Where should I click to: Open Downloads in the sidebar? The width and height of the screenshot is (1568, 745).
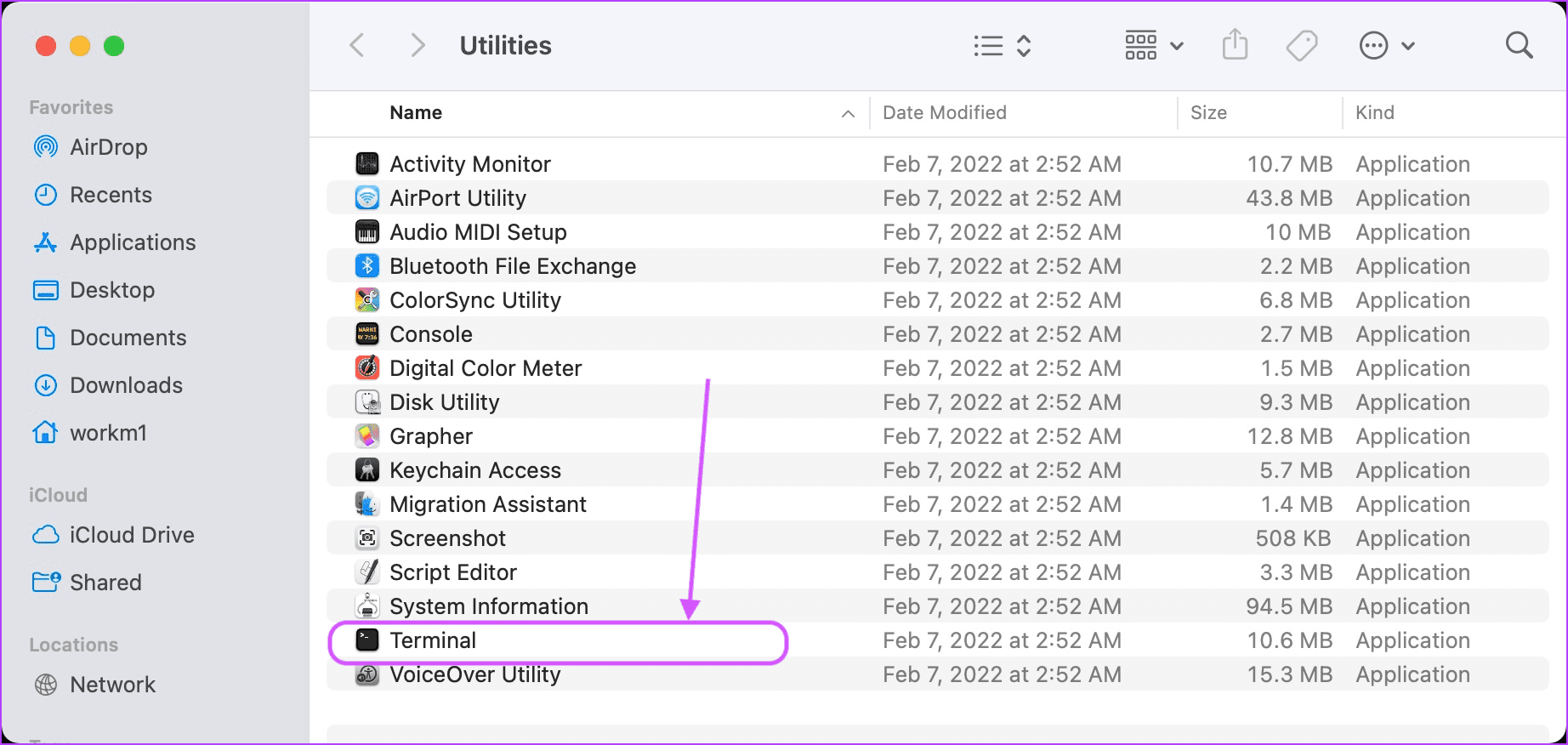[126, 385]
